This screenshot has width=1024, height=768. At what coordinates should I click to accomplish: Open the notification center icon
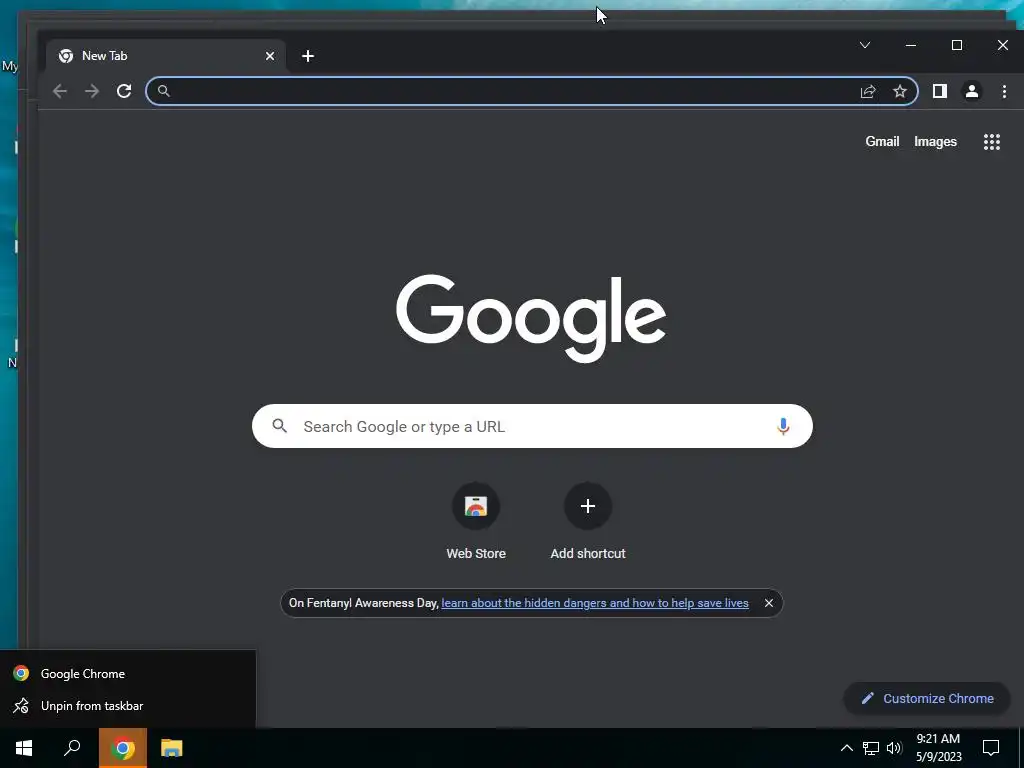991,748
